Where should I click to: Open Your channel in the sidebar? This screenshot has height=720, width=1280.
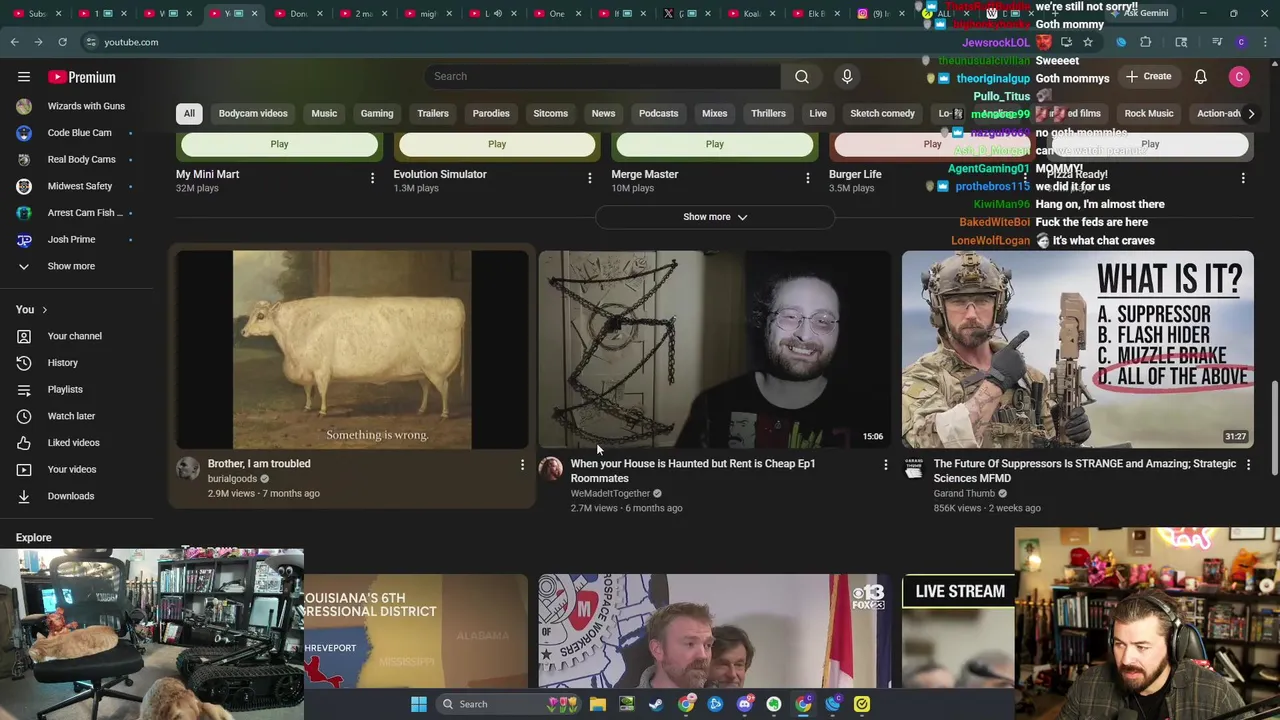[x=76, y=336]
